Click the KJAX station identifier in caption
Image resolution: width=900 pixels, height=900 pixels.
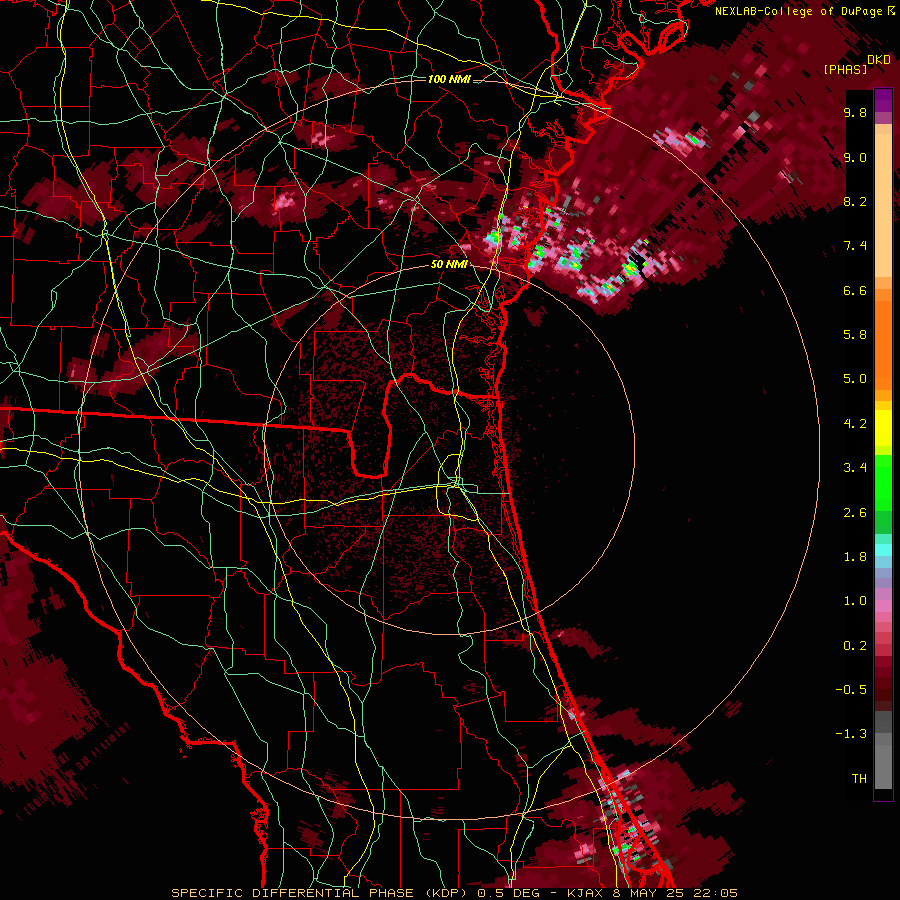584,893
